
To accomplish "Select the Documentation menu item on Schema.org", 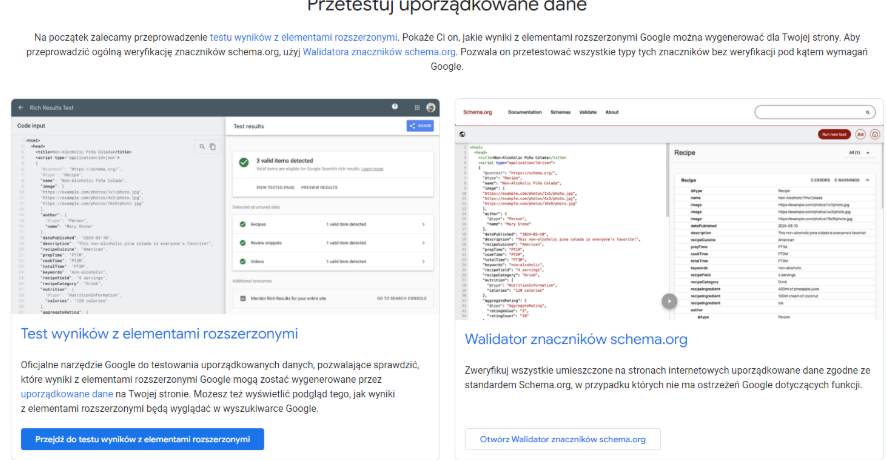I will point(525,112).
